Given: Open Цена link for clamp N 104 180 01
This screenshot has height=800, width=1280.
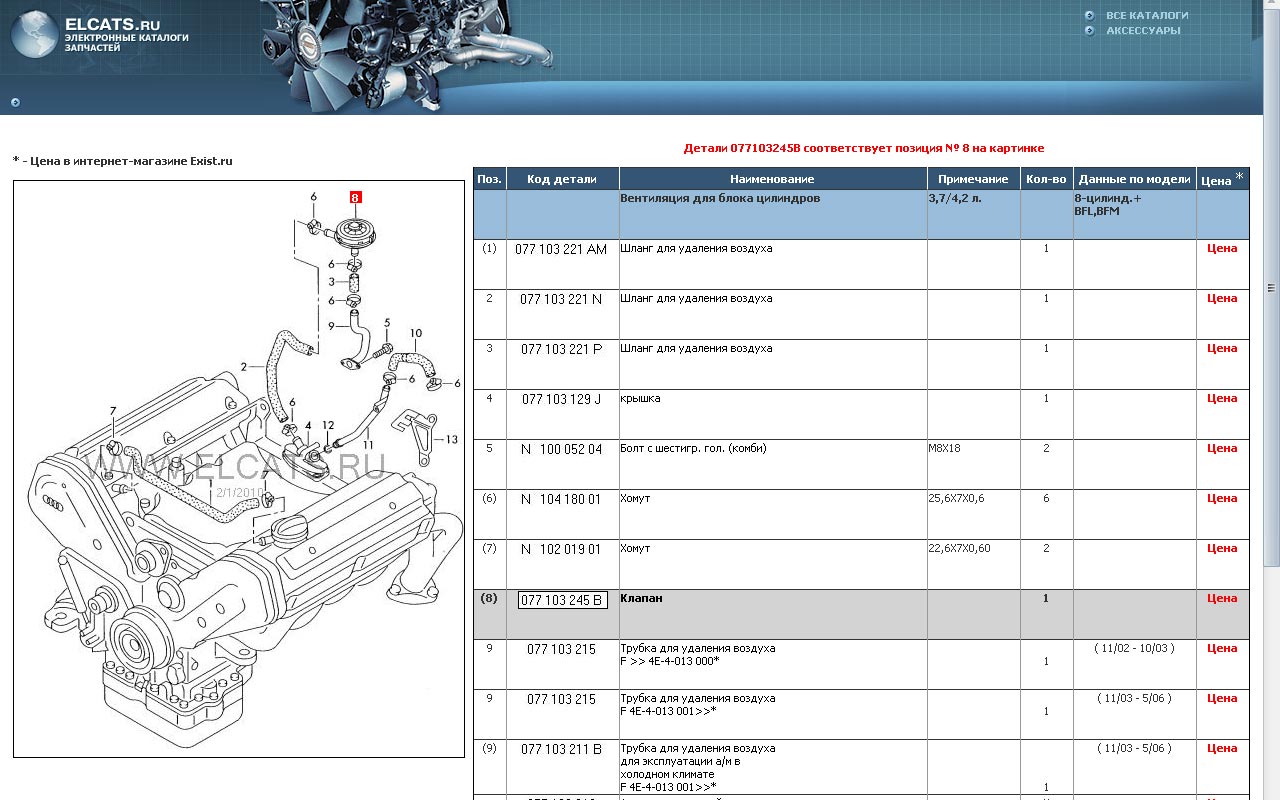Looking at the screenshot, I should [x=1221, y=498].
